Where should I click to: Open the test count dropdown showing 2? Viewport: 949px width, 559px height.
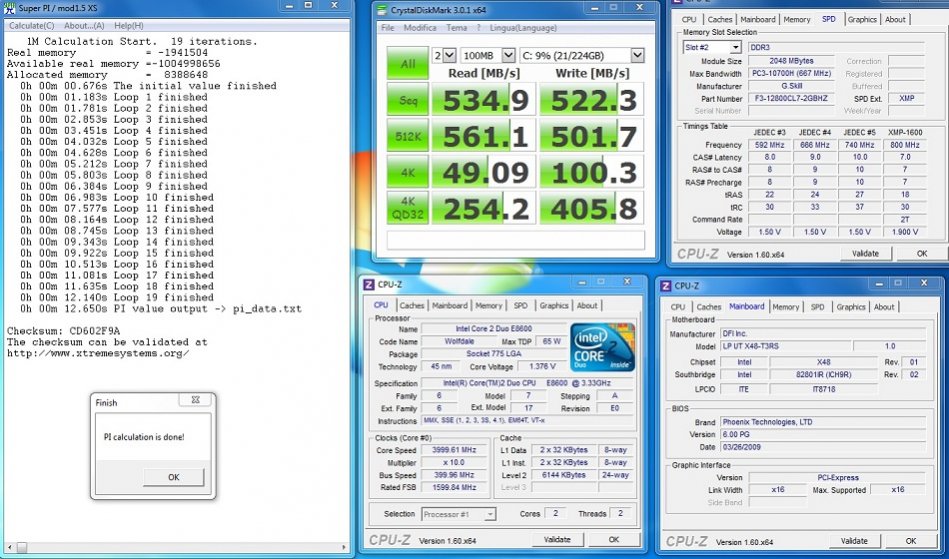tap(444, 56)
